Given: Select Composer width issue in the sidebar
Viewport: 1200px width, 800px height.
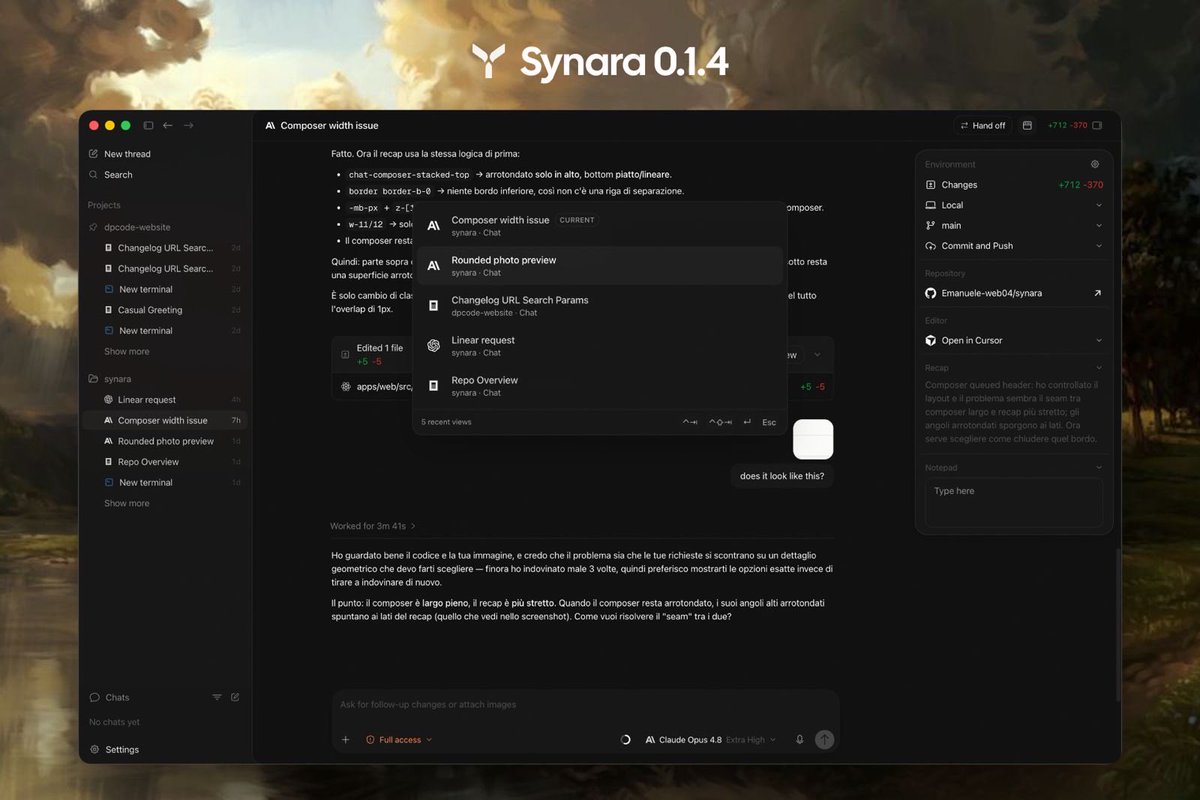Looking at the screenshot, I should click(x=165, y=421).
